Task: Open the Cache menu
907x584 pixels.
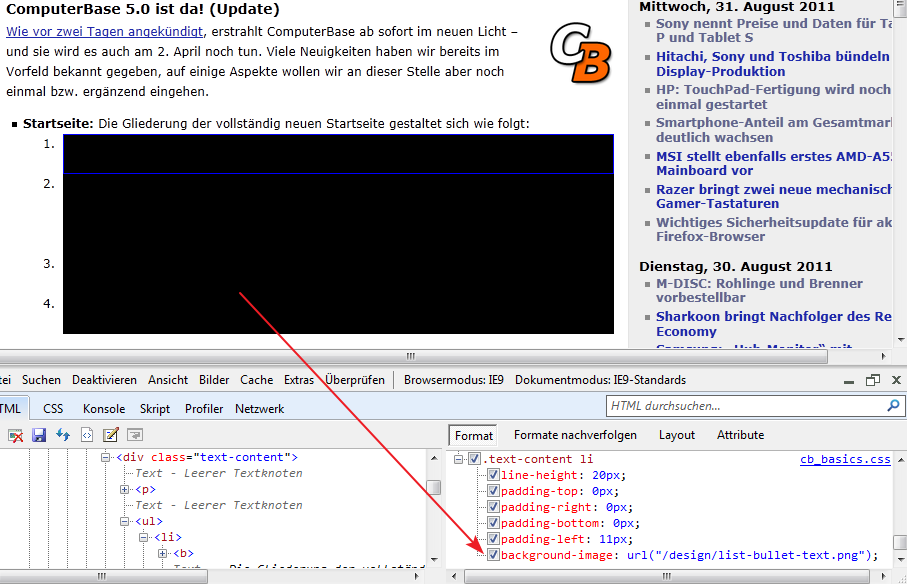Action: tap(257, 380)
